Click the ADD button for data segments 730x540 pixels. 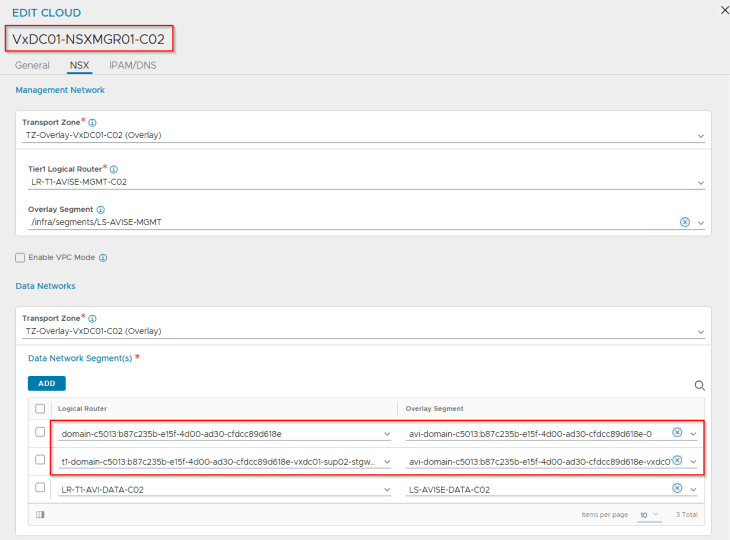tap(46, 383)
